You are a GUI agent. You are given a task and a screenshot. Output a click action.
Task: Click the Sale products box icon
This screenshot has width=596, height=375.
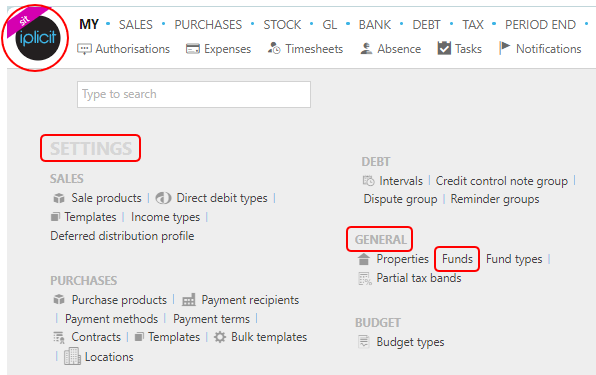tap(59, 198)
